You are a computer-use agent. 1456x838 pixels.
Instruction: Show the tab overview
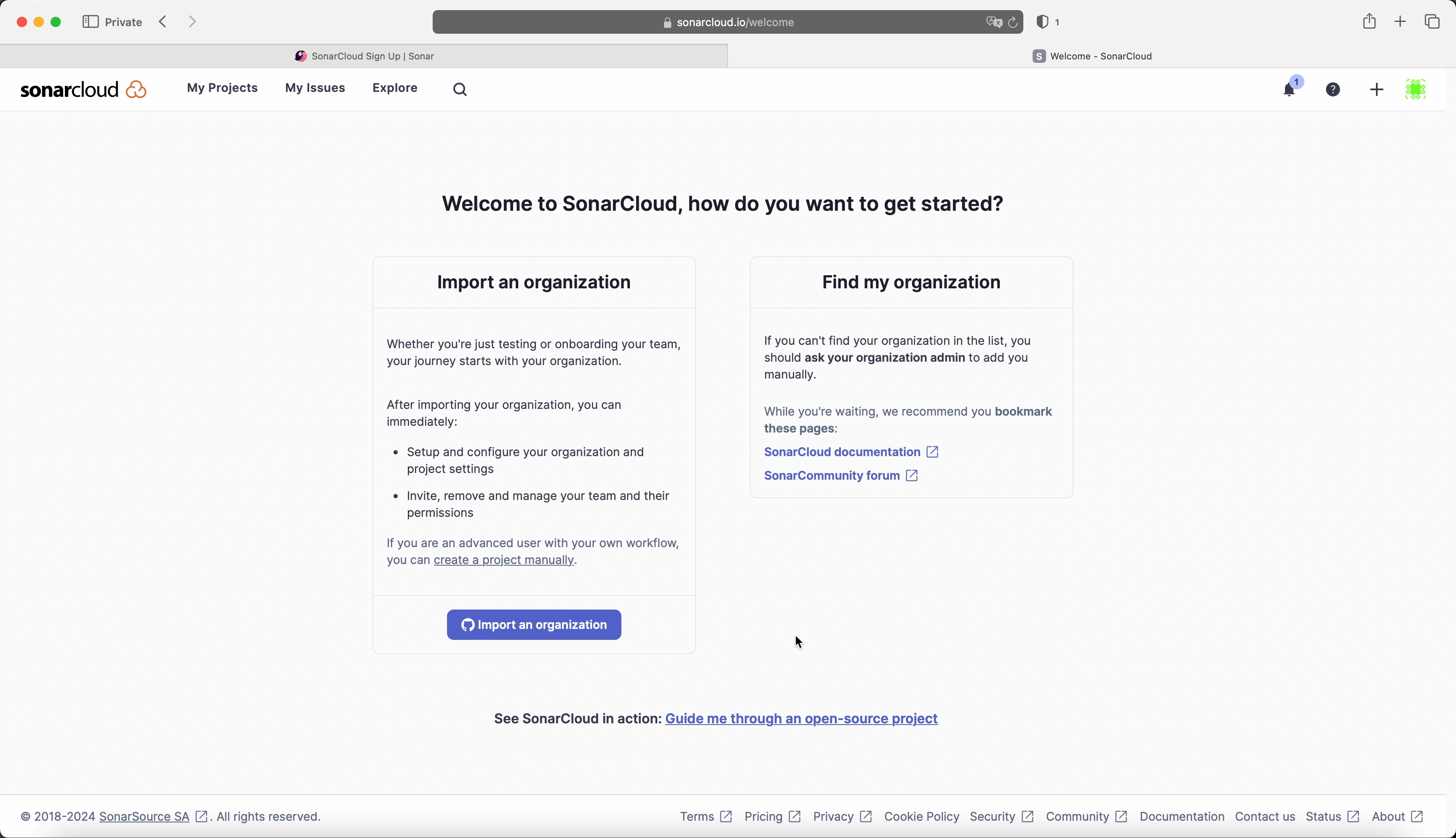(1432, 22)
